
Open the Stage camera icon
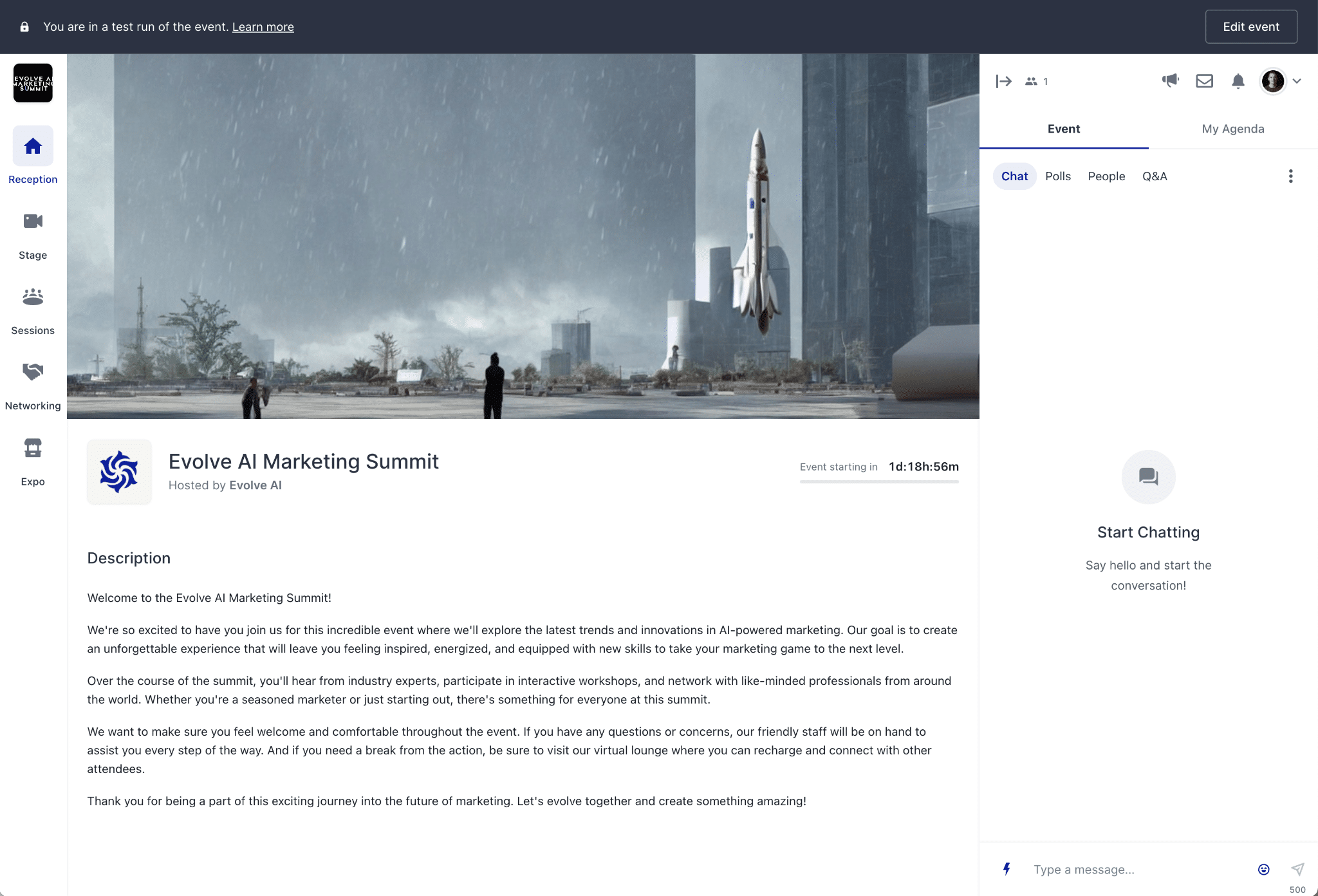[x=33, y=221]
